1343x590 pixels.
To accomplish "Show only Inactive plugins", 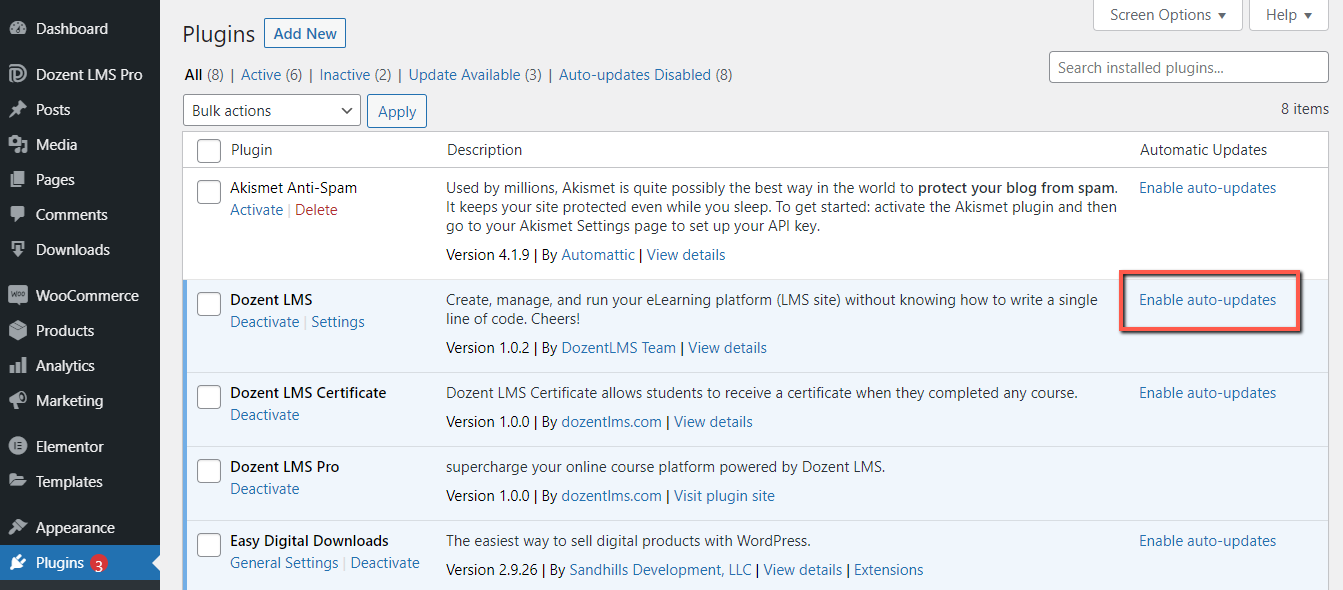I will pyautogui.click(x=345, y=75).
